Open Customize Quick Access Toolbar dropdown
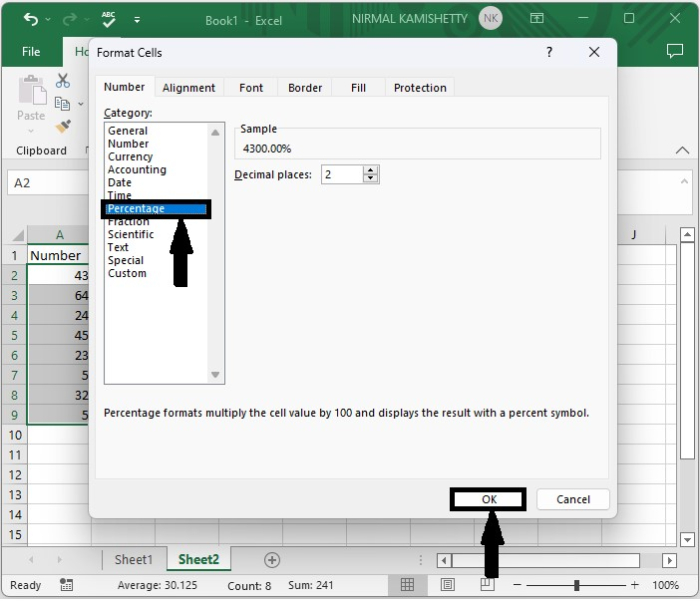The width and height of the screenshot is (700, 601). click(x=137, y=20)
